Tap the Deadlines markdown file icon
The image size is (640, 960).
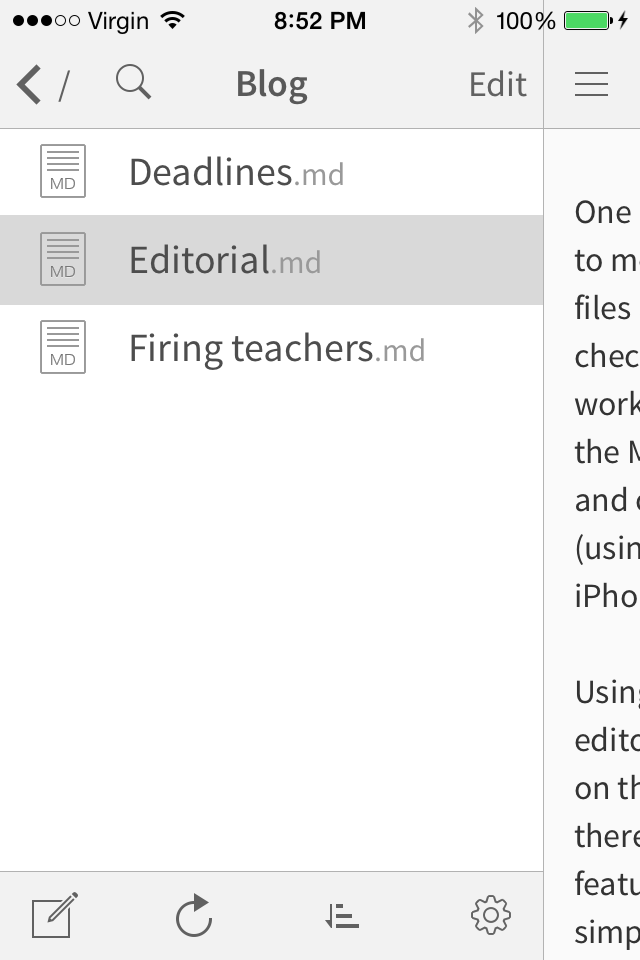tap(63, 171)
